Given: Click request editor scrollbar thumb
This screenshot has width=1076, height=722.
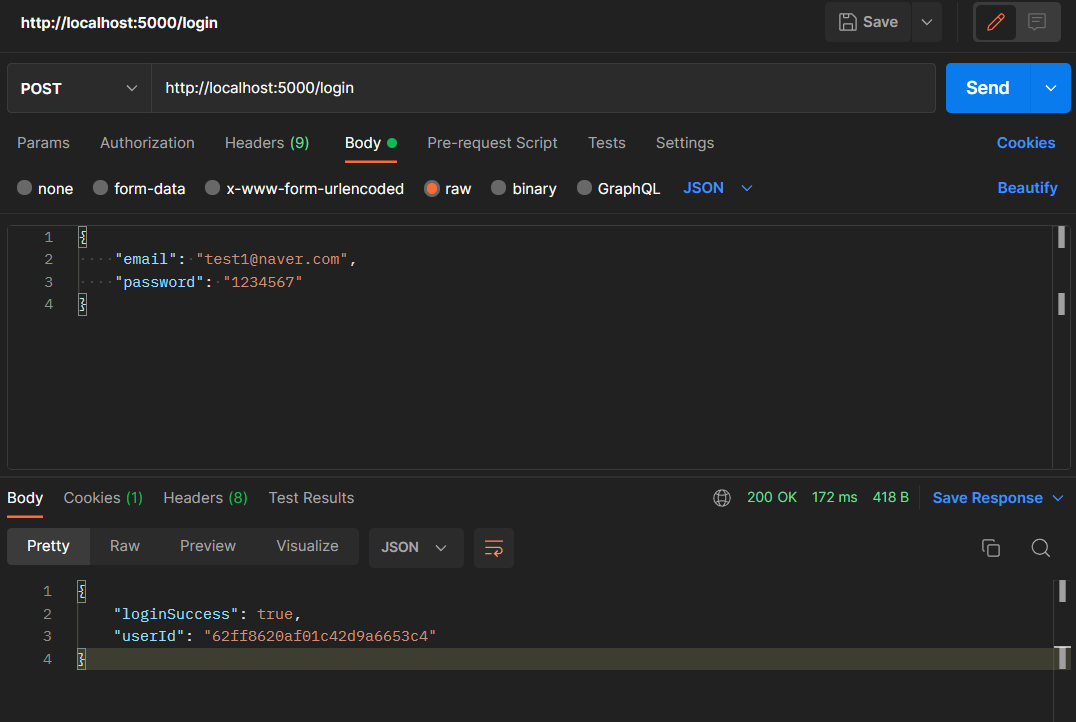Looking at the screenshot, I should click(1062, 237).
